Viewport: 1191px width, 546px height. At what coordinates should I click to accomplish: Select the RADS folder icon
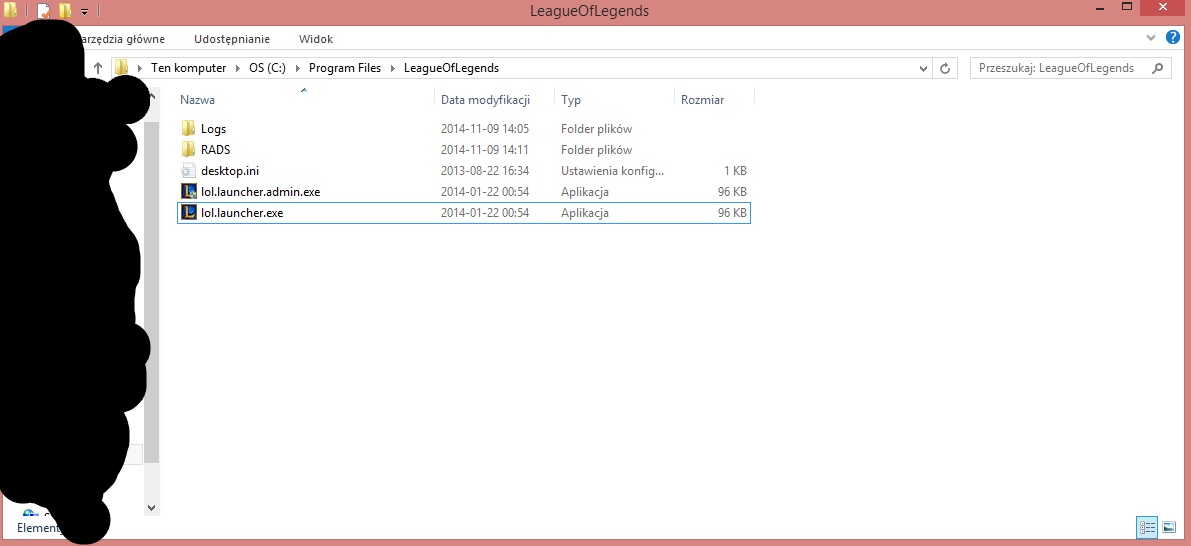coord(189,150)
